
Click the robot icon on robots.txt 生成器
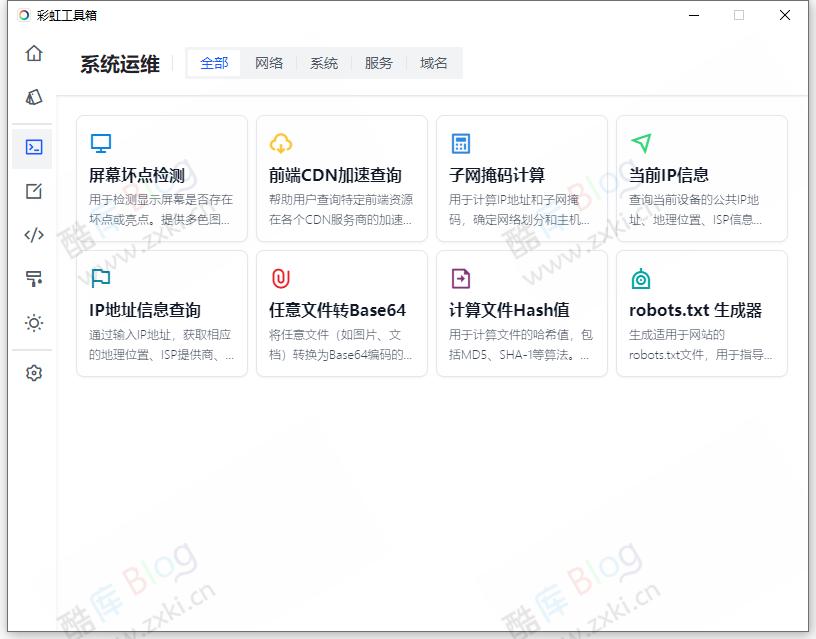(x=640, y=277)
